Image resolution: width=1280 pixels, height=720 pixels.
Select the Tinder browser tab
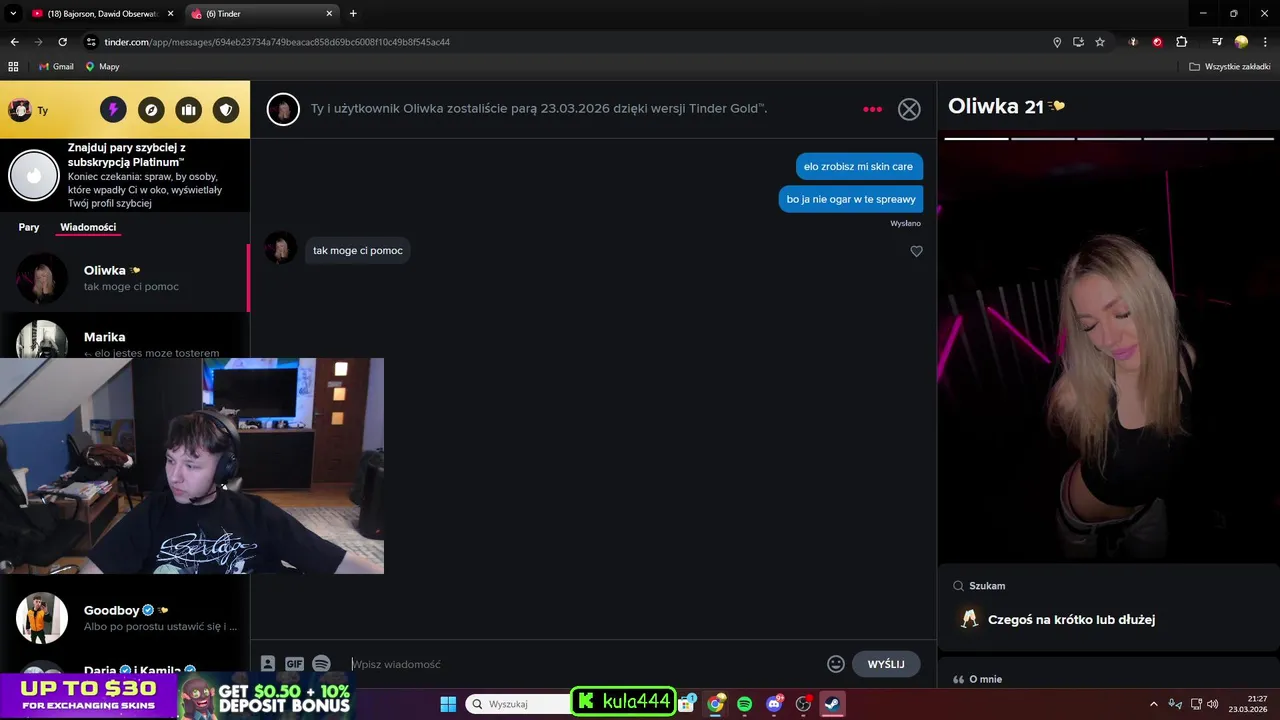(x=262, y=14)
